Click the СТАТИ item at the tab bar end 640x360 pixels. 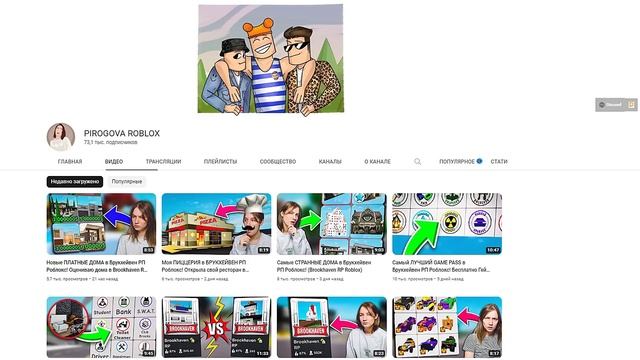[x=499, y=162]
